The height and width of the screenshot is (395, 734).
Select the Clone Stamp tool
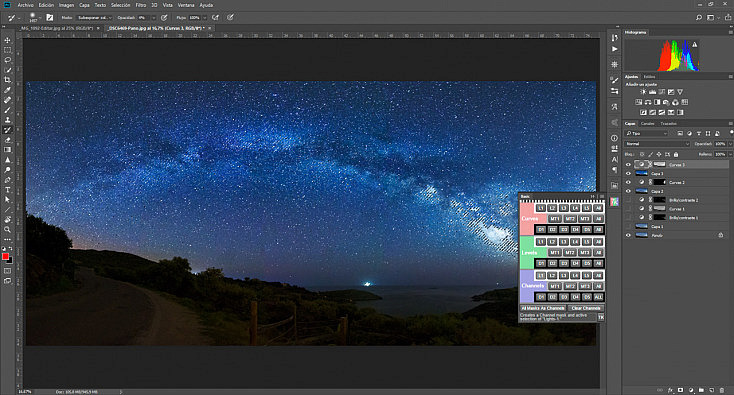tap(7, 120)
